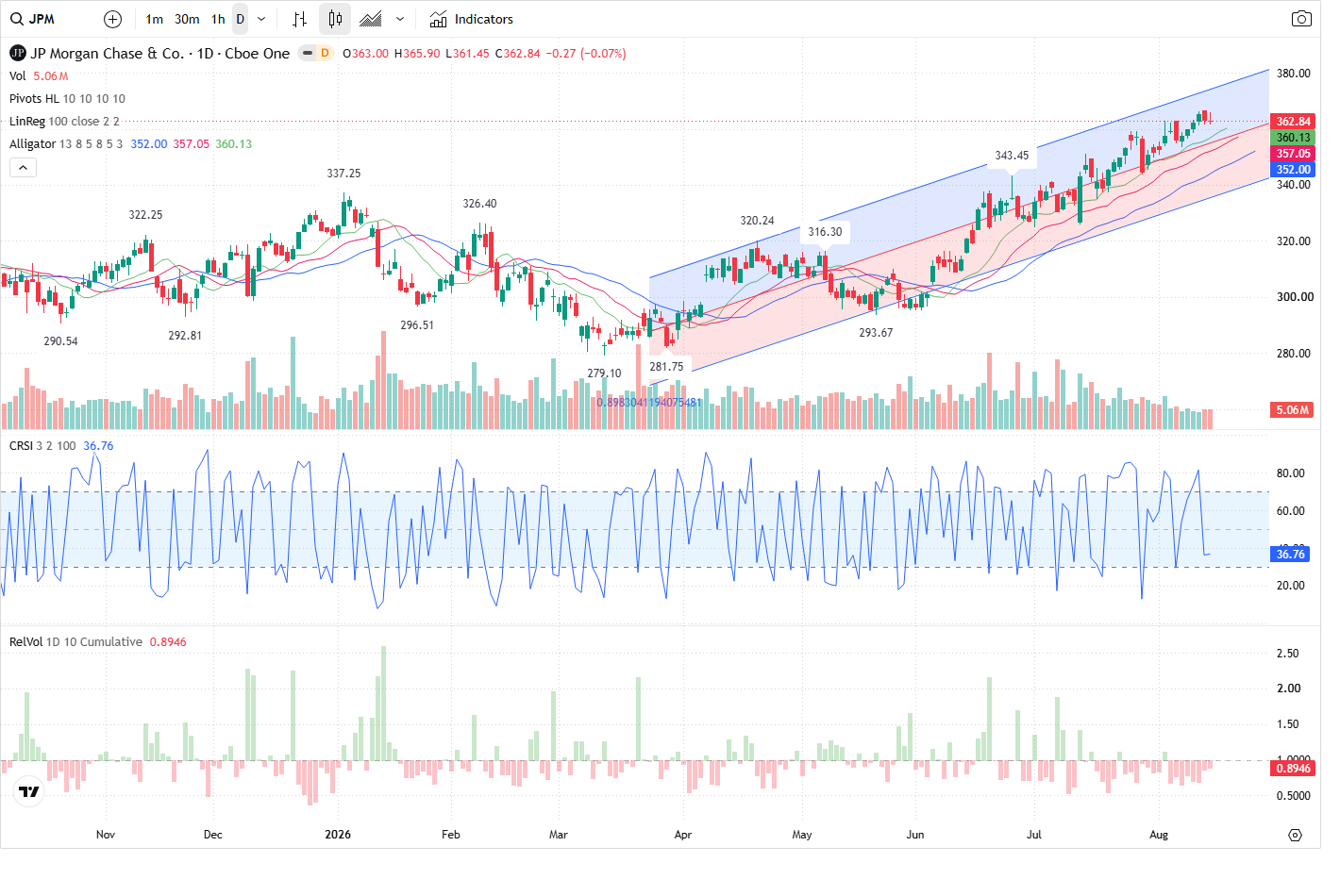The height and width of the screenshot is (896, 1340).
Task: Click the TradingView logo icon
Action: point(29,791)
